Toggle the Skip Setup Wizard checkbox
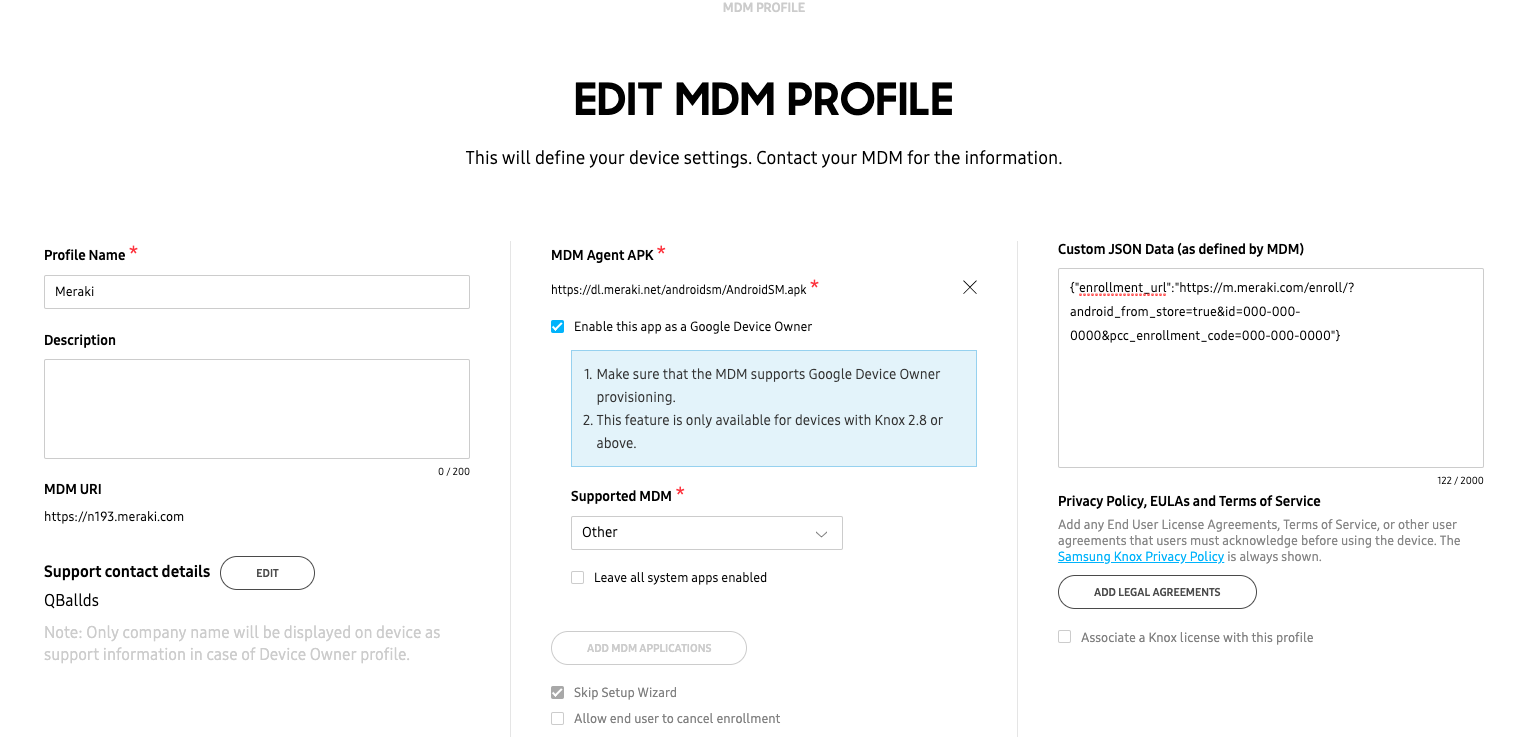The width and height of the screenshot is (1520, 748). coord(558,693)
